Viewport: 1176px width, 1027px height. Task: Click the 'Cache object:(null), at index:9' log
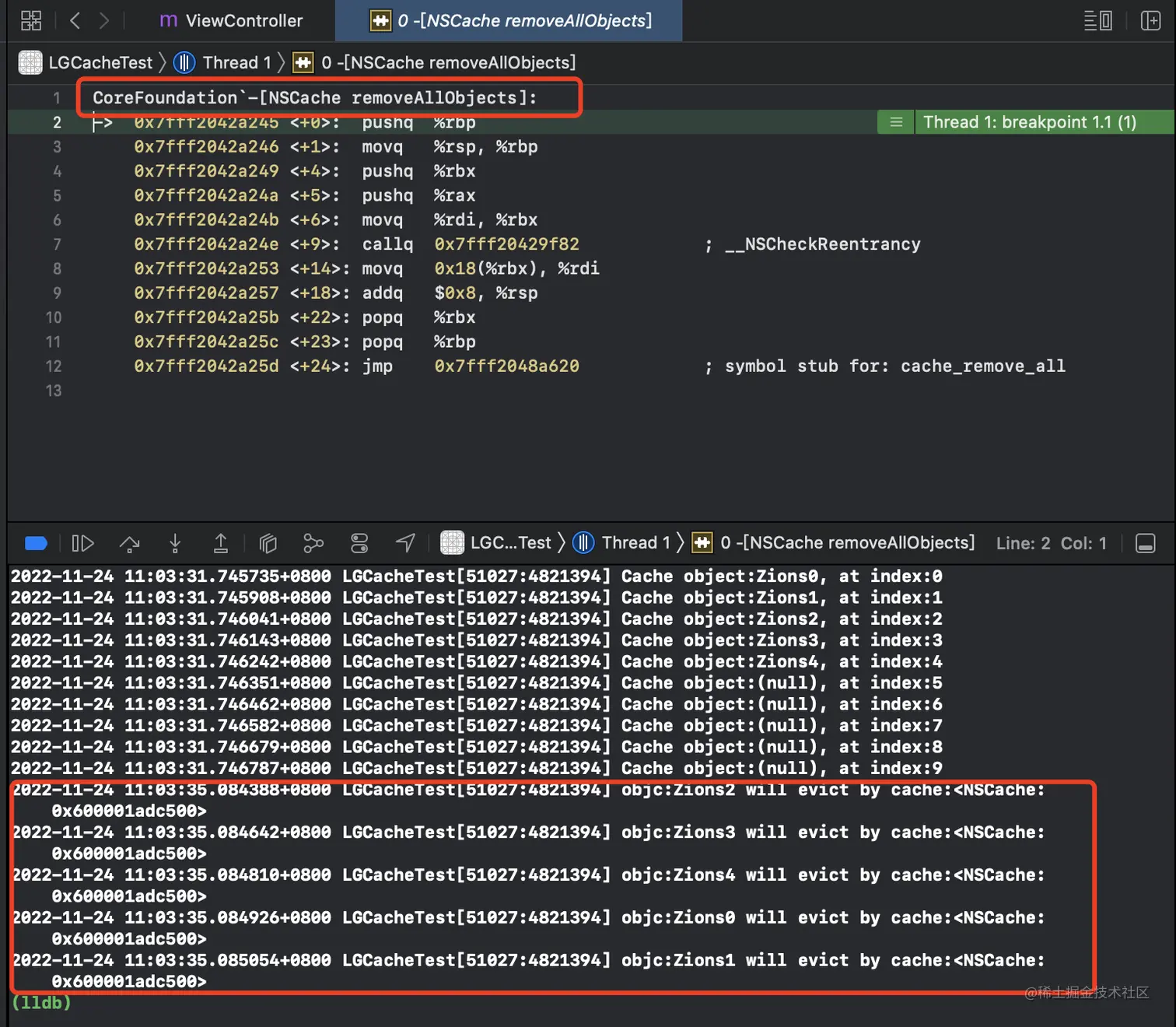pos(476,769)
